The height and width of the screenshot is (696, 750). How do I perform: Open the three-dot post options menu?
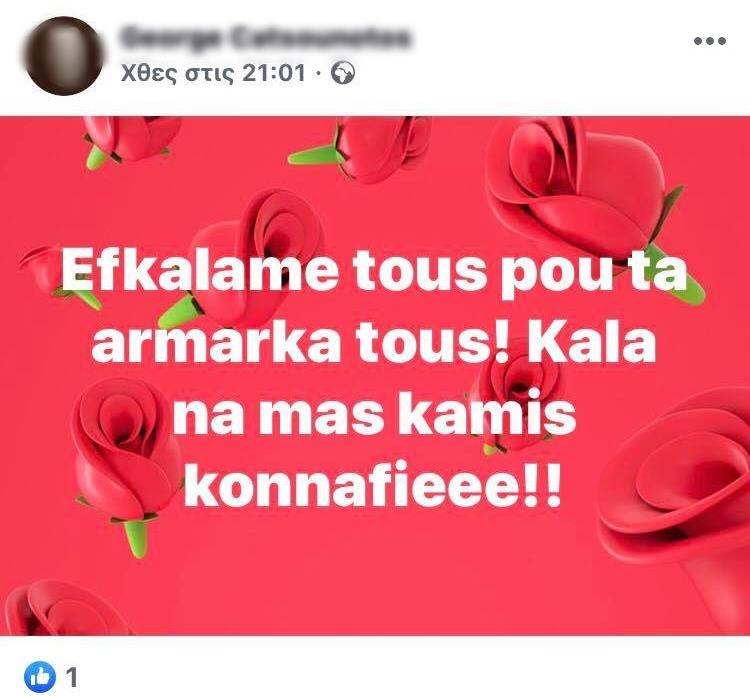(710, 41)
